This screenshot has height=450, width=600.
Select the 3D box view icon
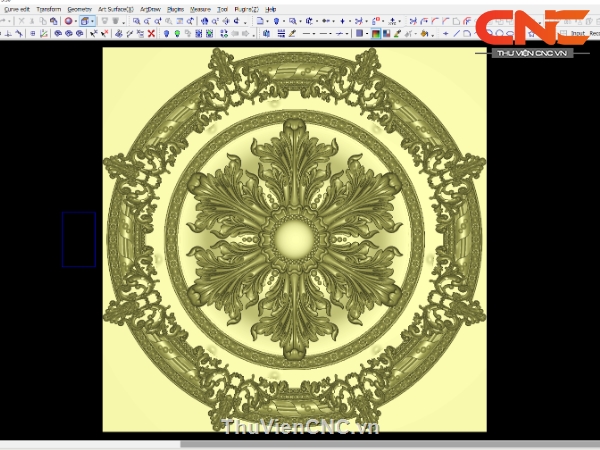(x=86, y=20)
